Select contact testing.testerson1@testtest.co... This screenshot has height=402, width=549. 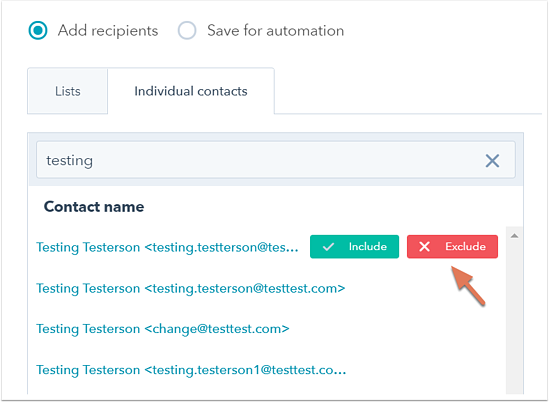(x=191, y=370)
